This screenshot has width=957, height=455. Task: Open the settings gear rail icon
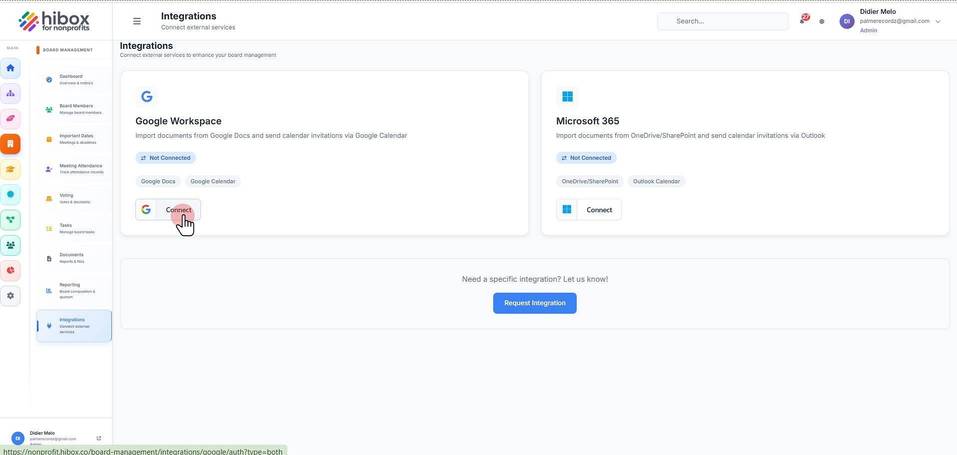click(10, 296)
